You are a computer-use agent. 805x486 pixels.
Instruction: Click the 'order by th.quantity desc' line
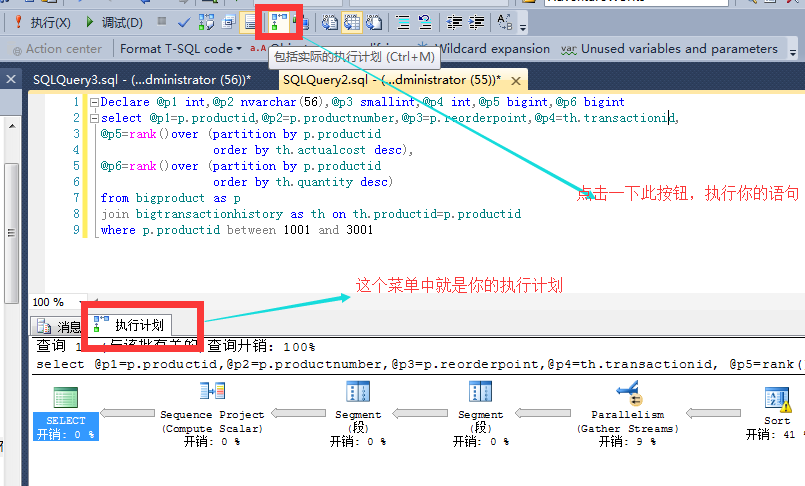point(303,182)
